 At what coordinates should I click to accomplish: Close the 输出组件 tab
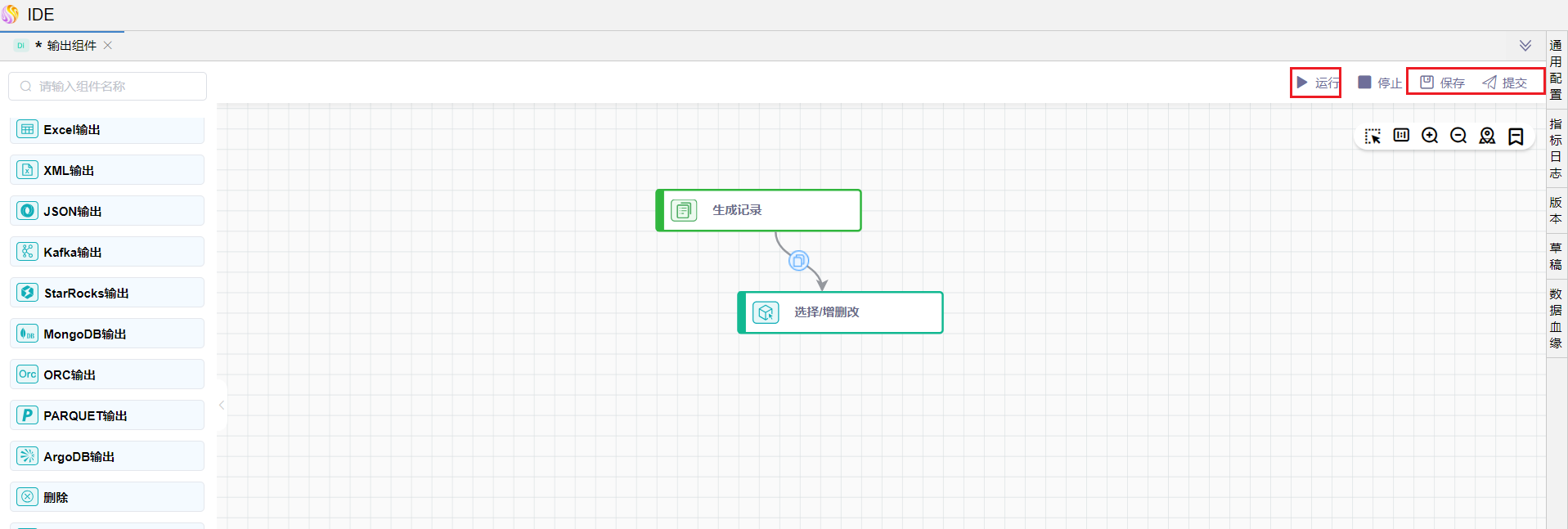pyautogui.click(x=108, y=46)
